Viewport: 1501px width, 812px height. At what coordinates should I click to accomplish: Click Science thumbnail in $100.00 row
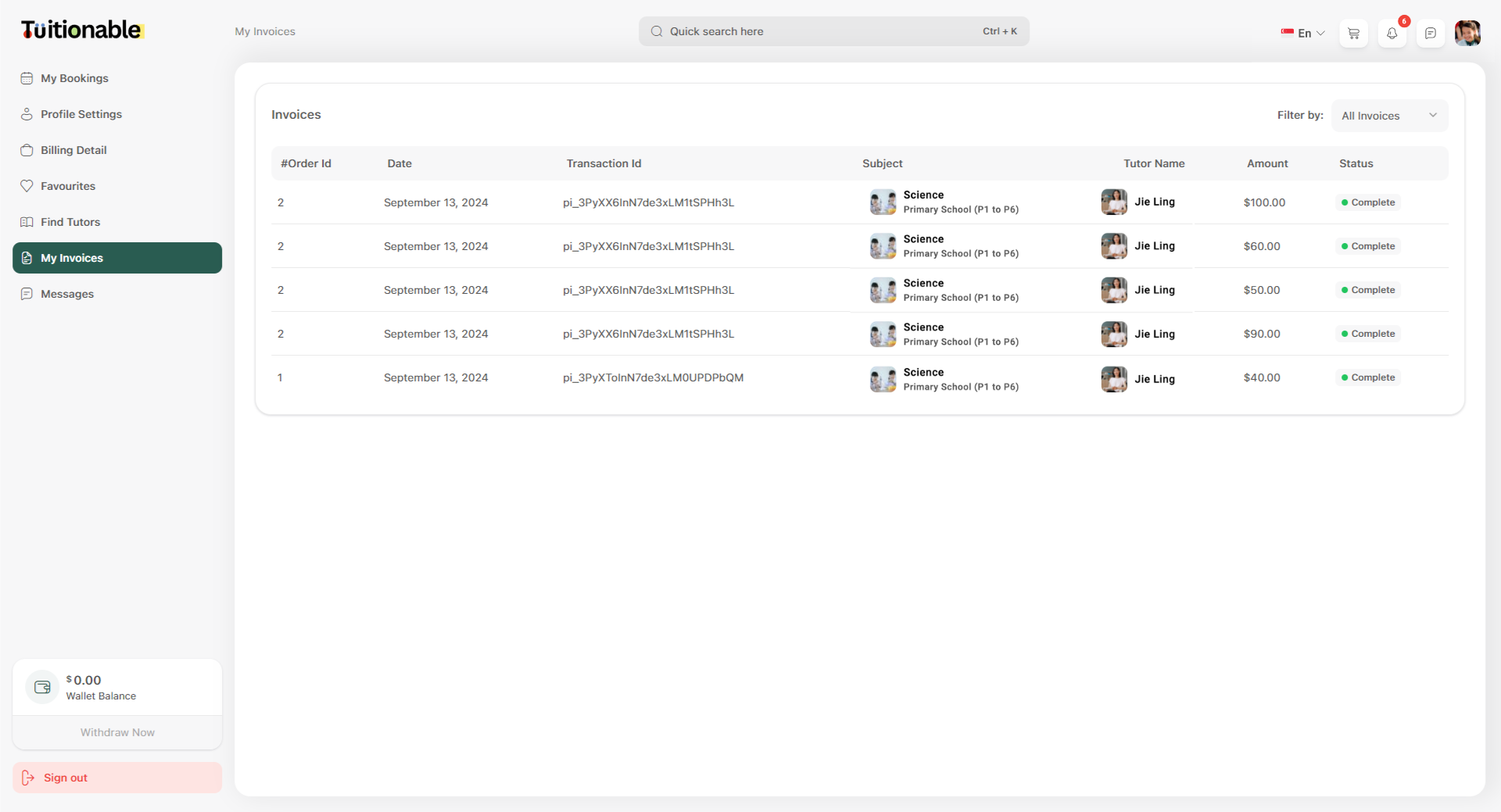tap(883, 202)
